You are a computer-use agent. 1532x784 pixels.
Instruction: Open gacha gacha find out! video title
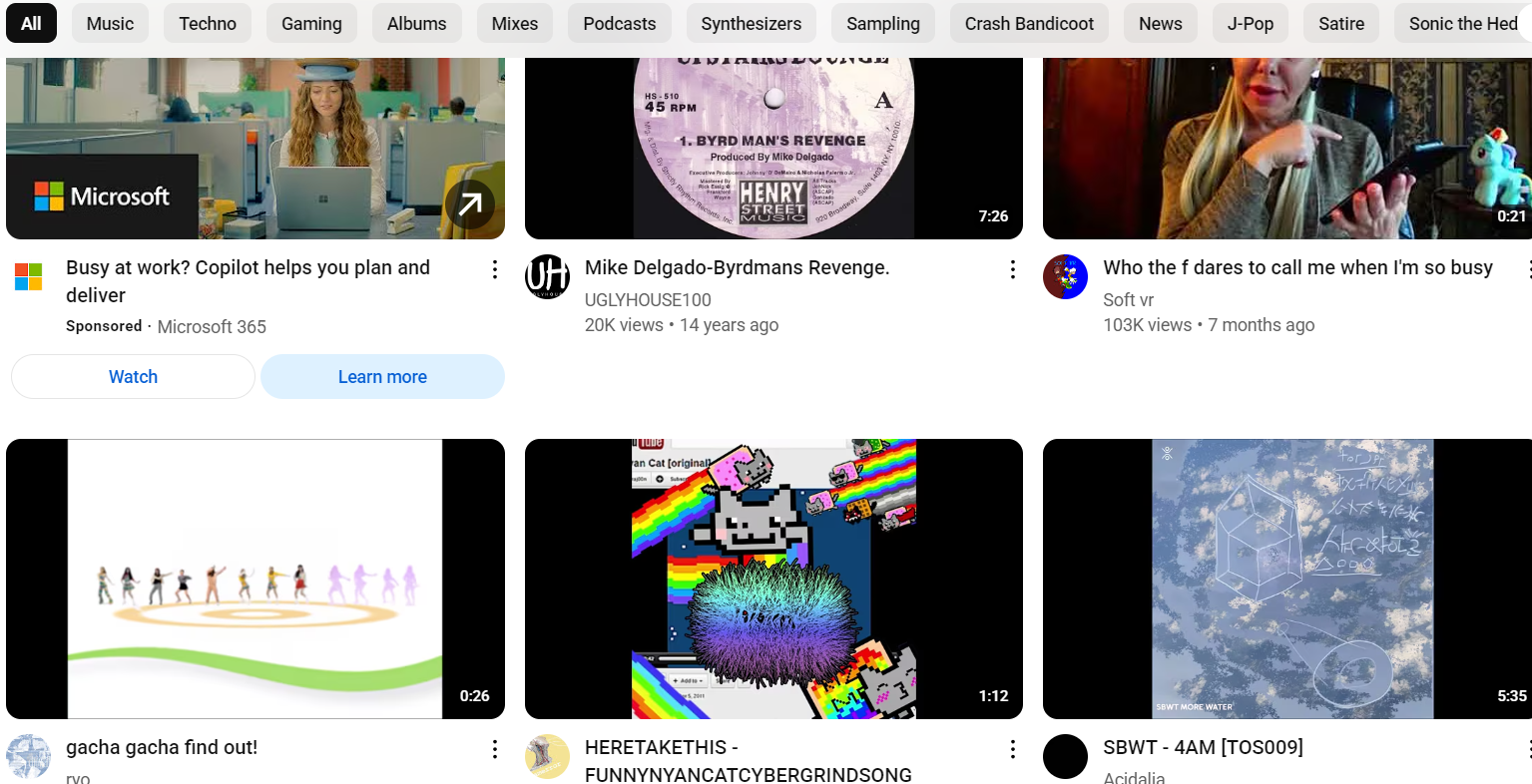(x=162, y=747)
